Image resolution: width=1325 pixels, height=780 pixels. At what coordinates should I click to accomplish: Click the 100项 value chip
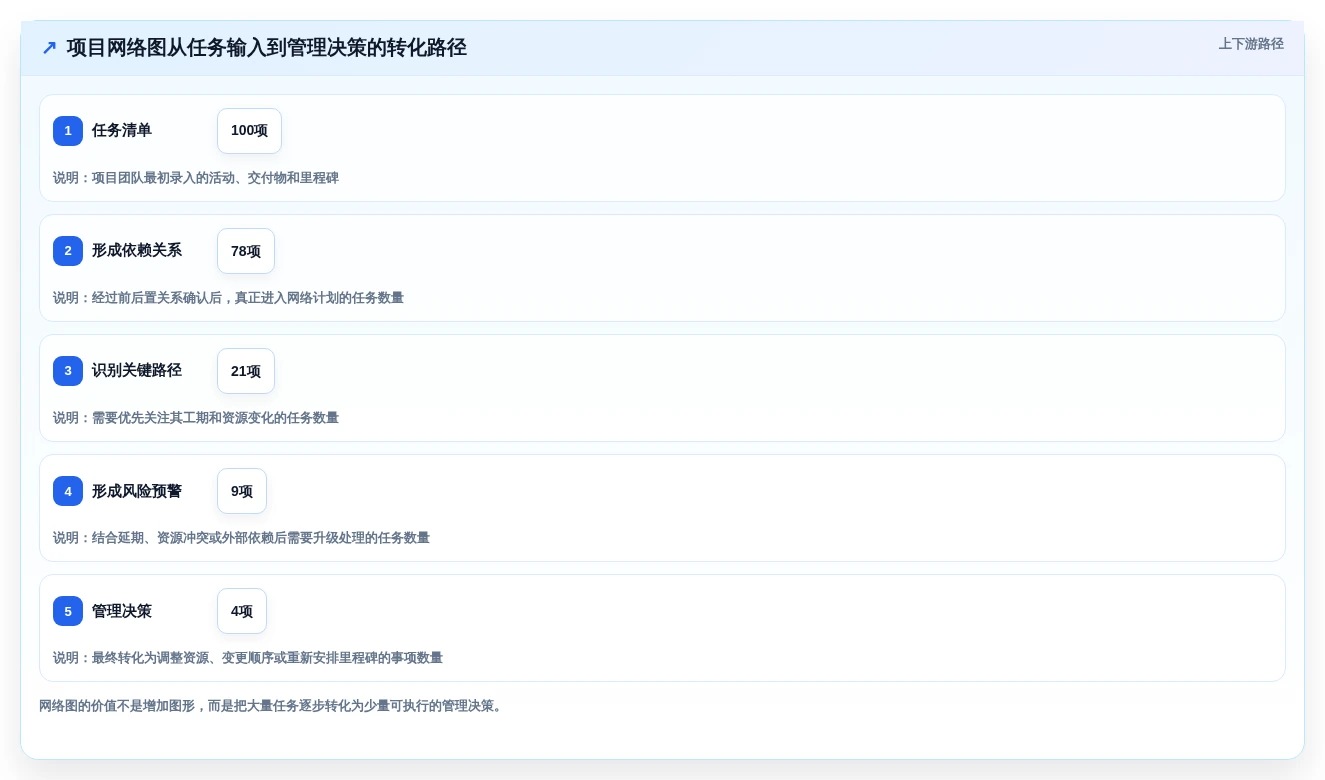249,131
